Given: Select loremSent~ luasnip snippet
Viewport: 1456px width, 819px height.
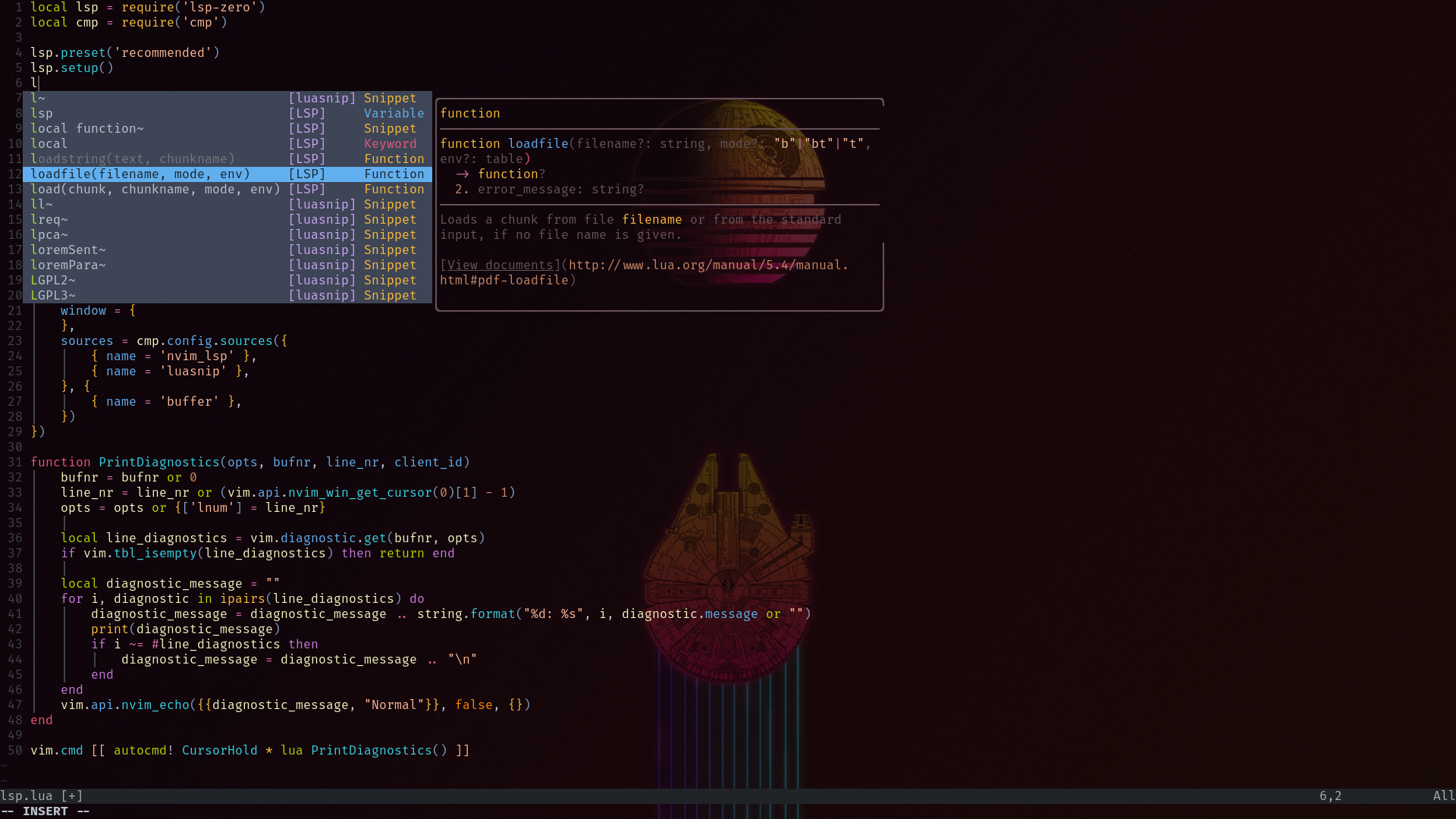Looking at the screenshot, I should pyautogui.click(x=67, y=249).
